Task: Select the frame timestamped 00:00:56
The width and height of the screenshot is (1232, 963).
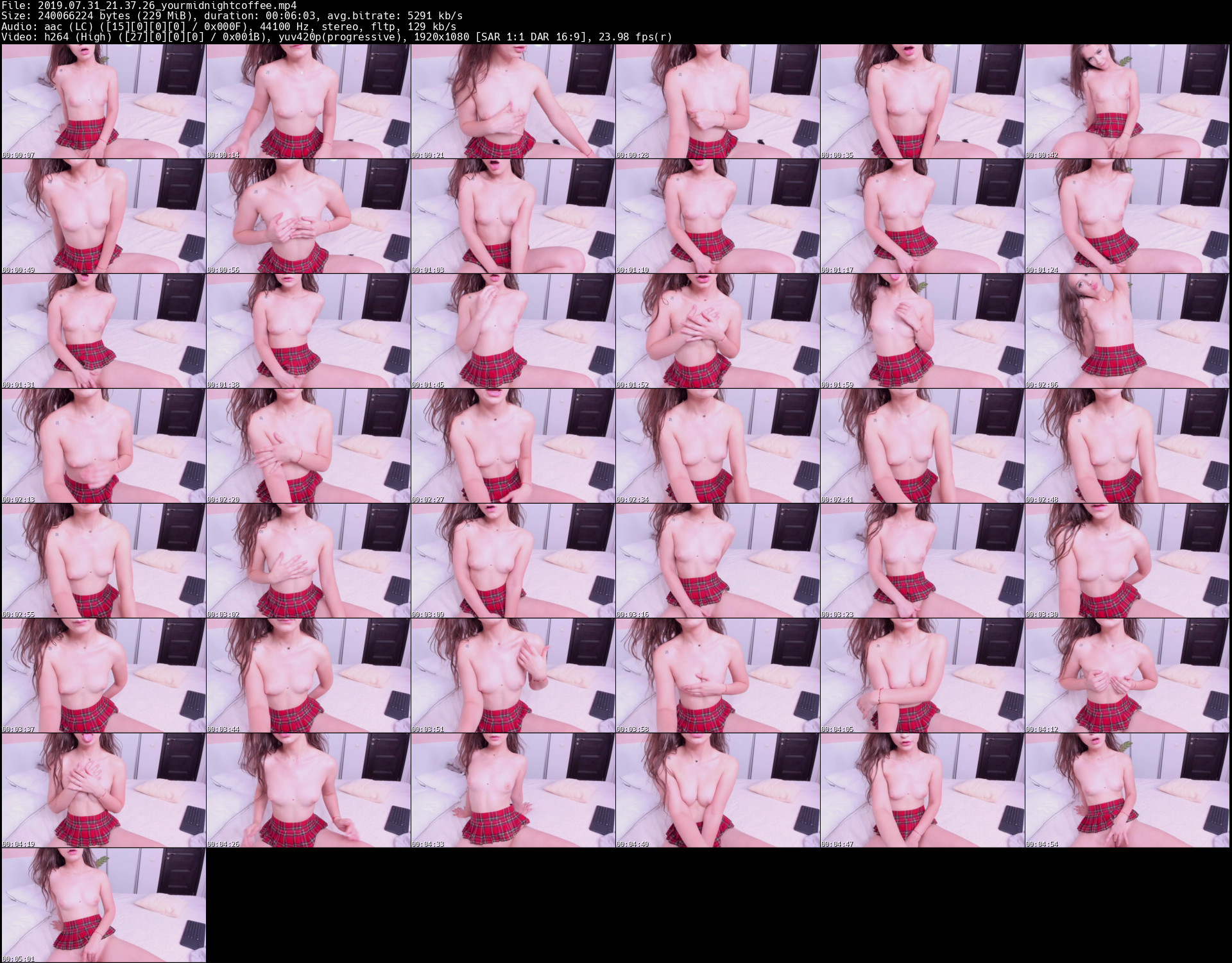Action: pos(309,216)
